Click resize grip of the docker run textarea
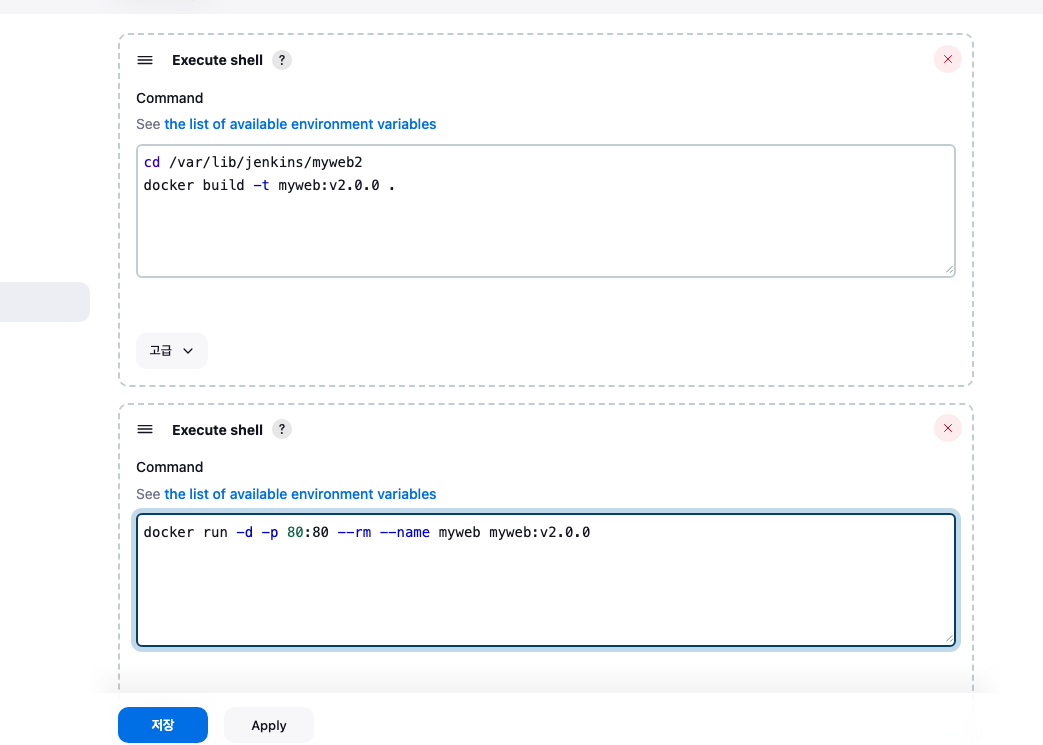The width and height of the screenshot is (1043, 745). 949,639
